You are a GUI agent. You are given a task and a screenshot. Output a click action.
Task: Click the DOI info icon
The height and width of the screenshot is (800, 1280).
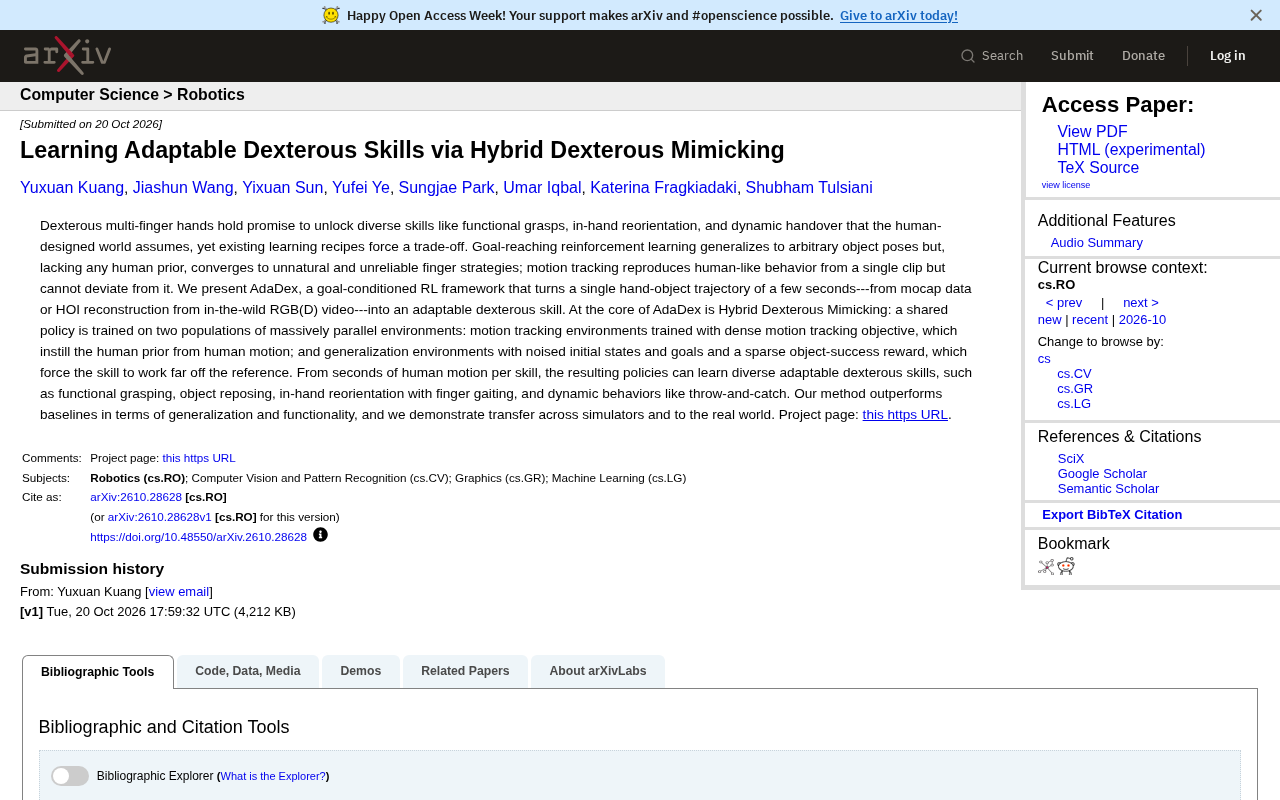320,535
